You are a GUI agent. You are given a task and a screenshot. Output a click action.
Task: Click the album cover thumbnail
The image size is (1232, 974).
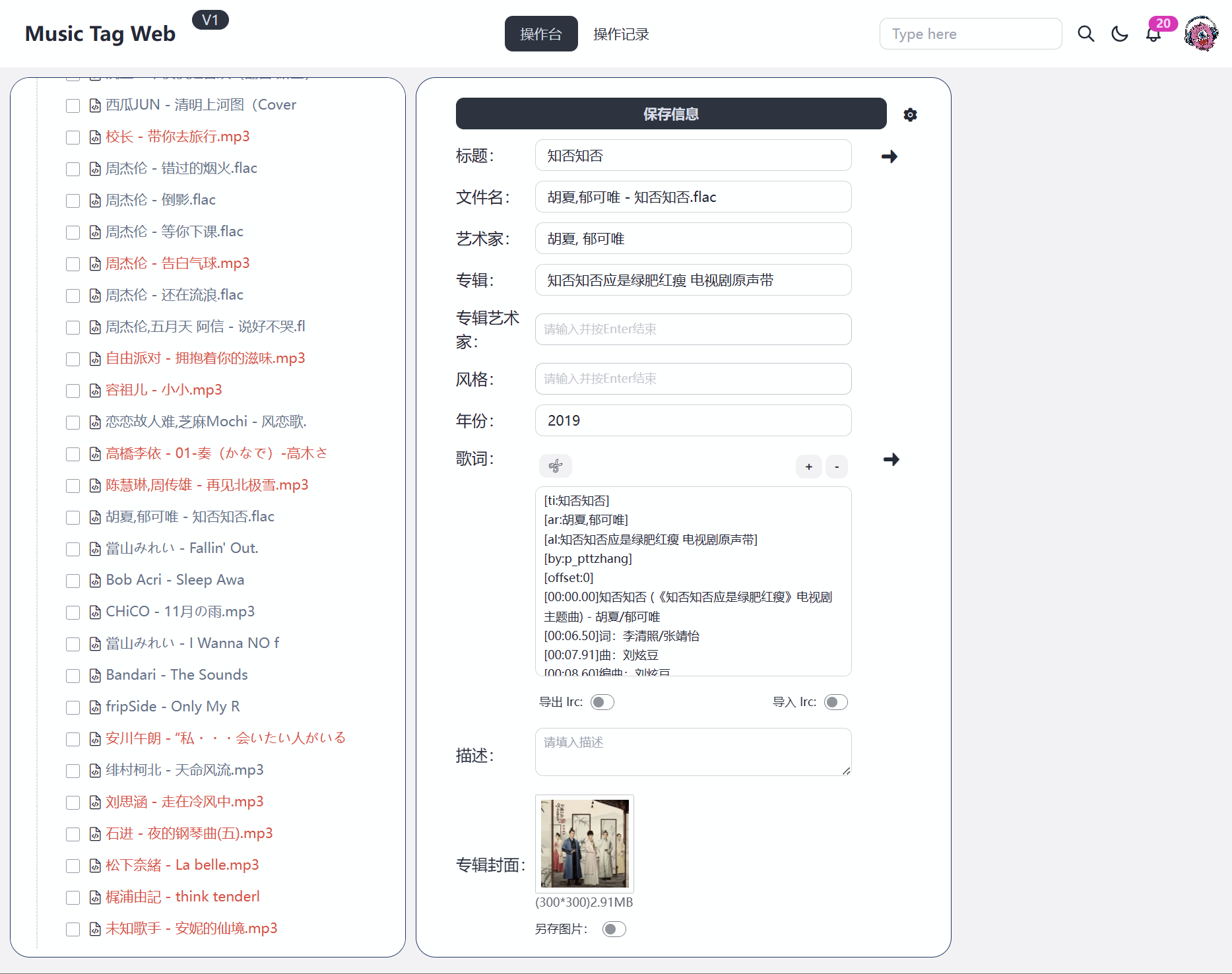click(584, 843)
